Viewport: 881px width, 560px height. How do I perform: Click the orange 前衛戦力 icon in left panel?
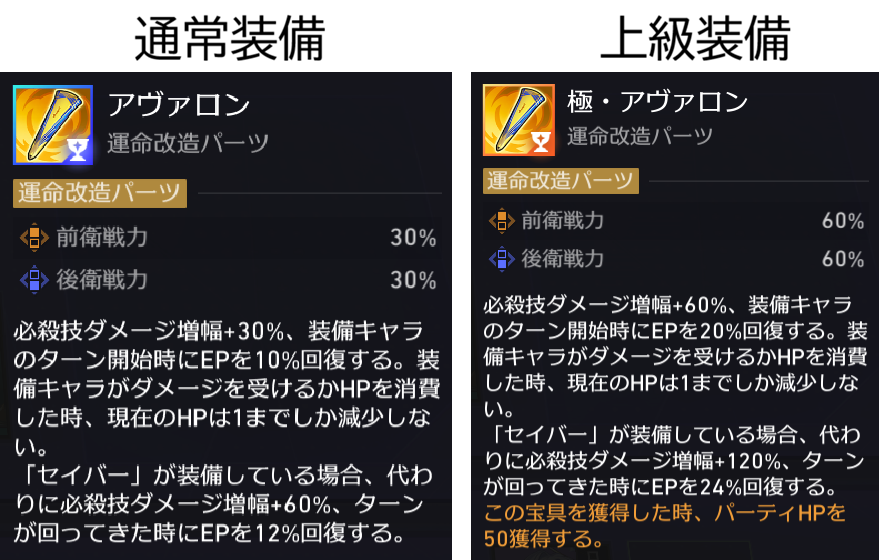(34, 237)
